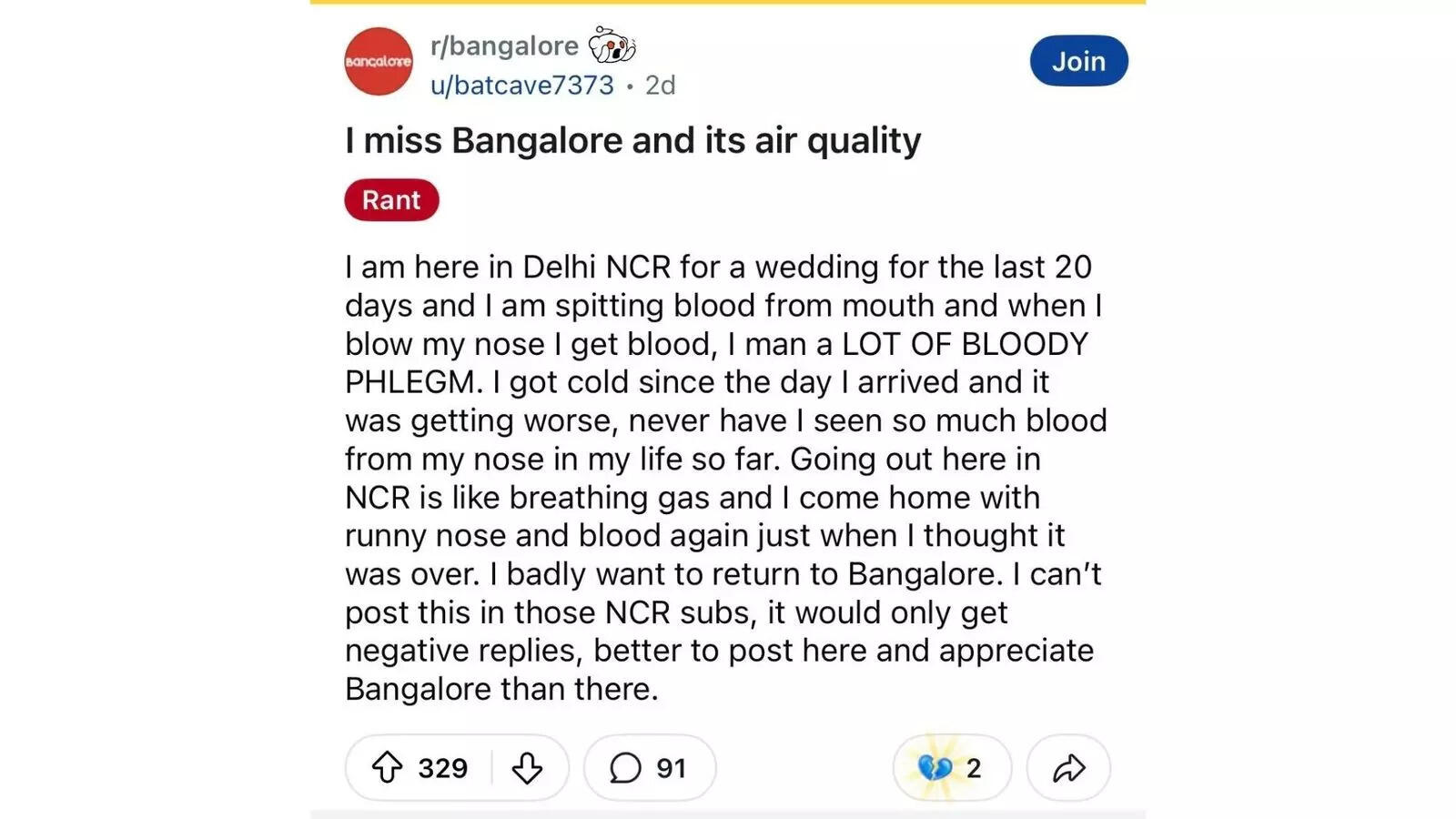Click the award count showing 2
The width and height of the screenshot is (1456, 819).
tap(974, 768)
